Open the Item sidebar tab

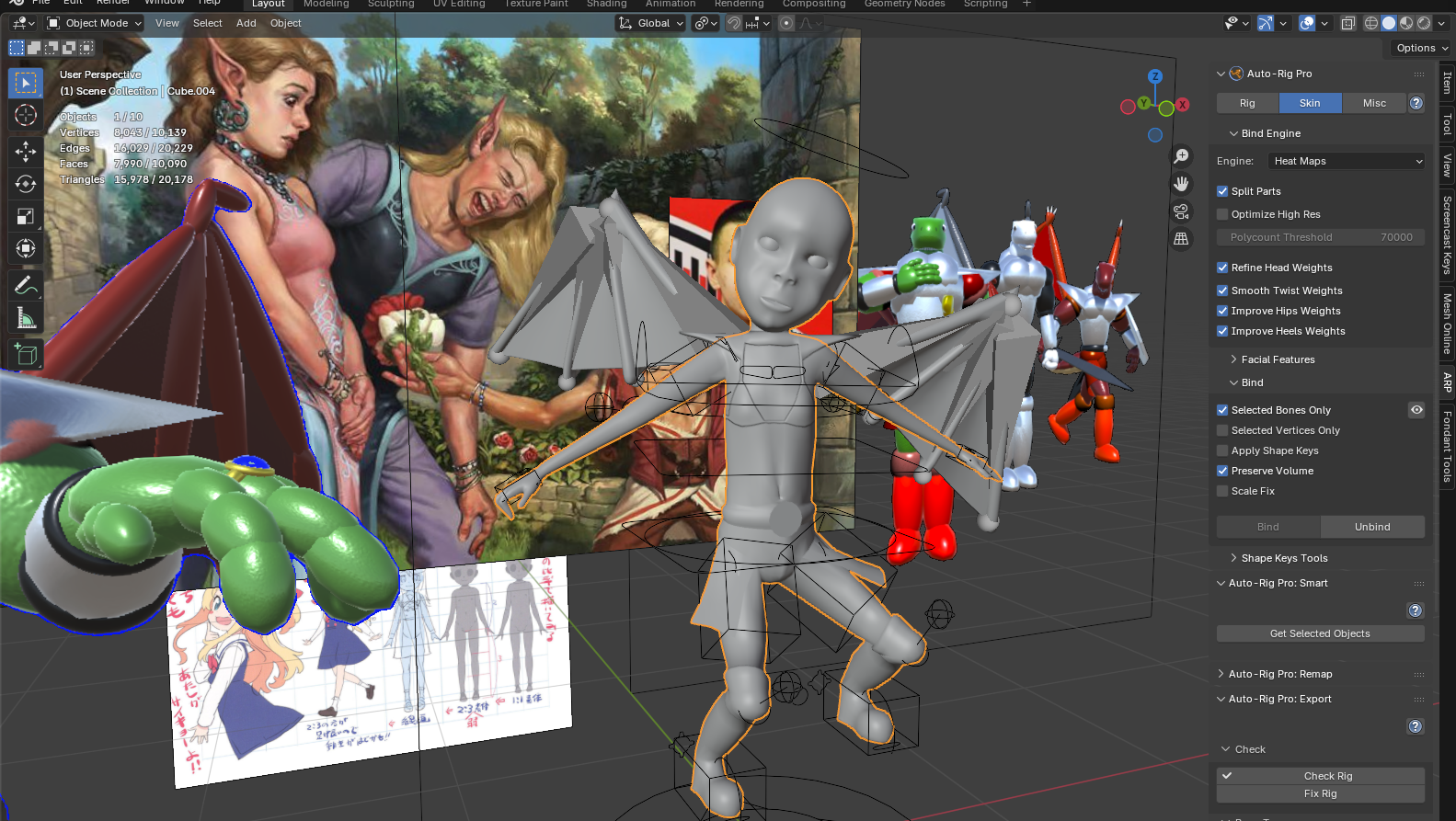click(x=1447, y=84)
